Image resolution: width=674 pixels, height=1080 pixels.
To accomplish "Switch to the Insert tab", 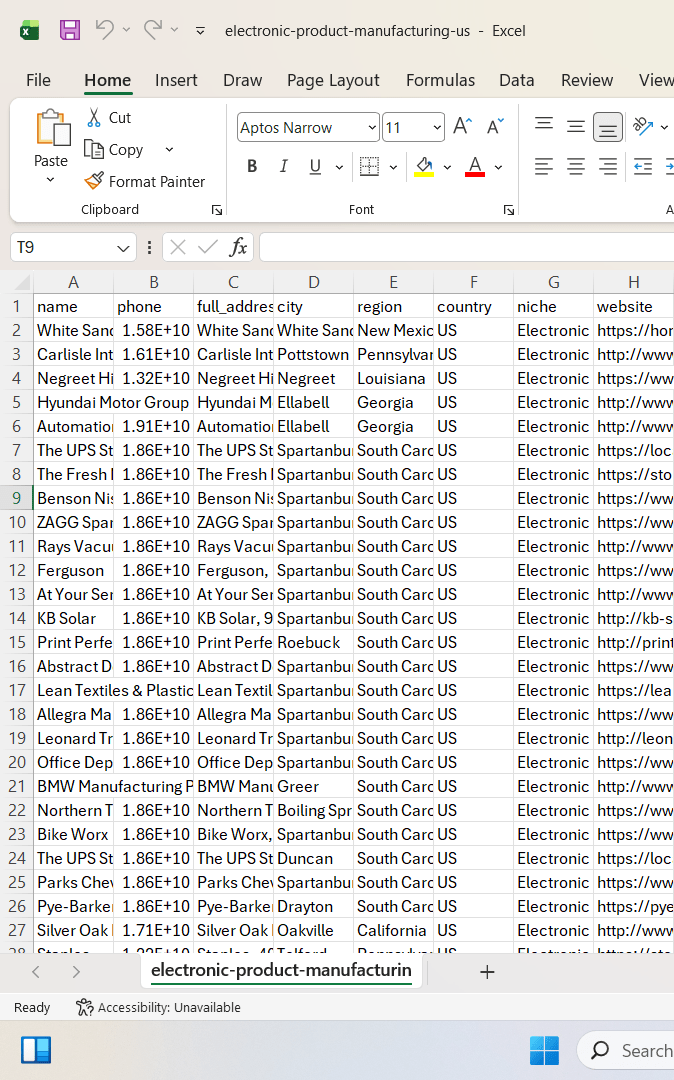I will click(176, 80).
